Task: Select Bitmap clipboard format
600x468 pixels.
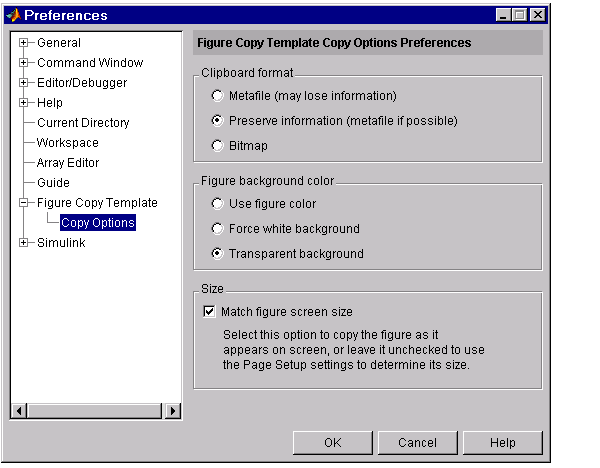Action: point(218,146)
